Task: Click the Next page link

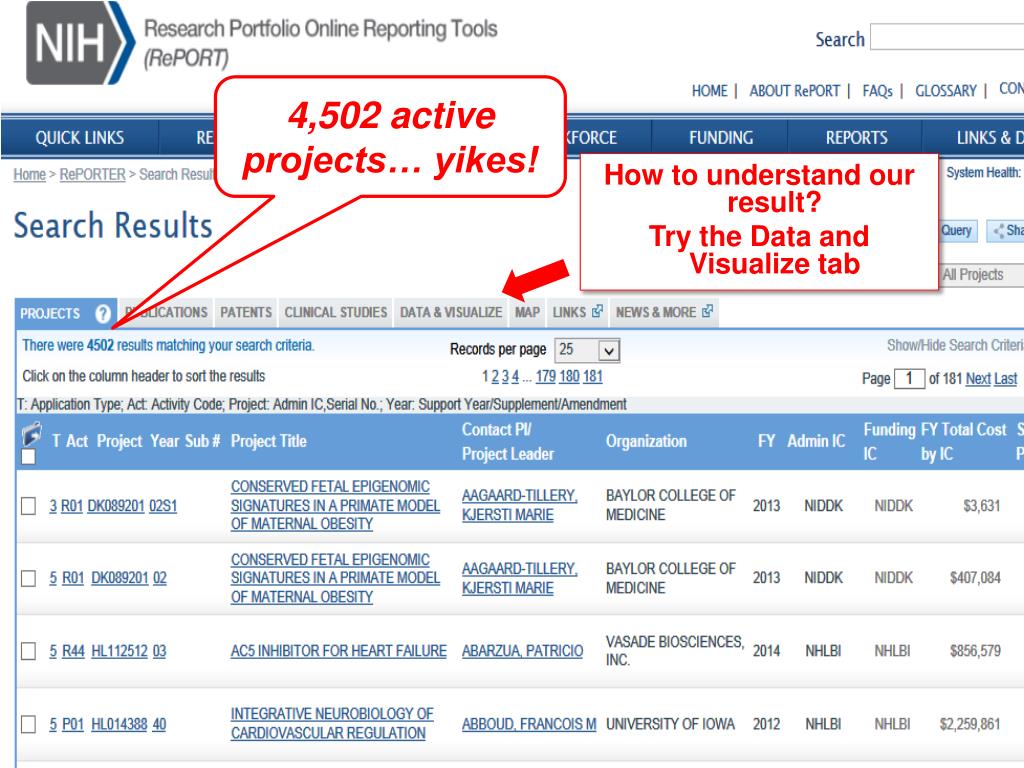Action: [x=978, y=379]
